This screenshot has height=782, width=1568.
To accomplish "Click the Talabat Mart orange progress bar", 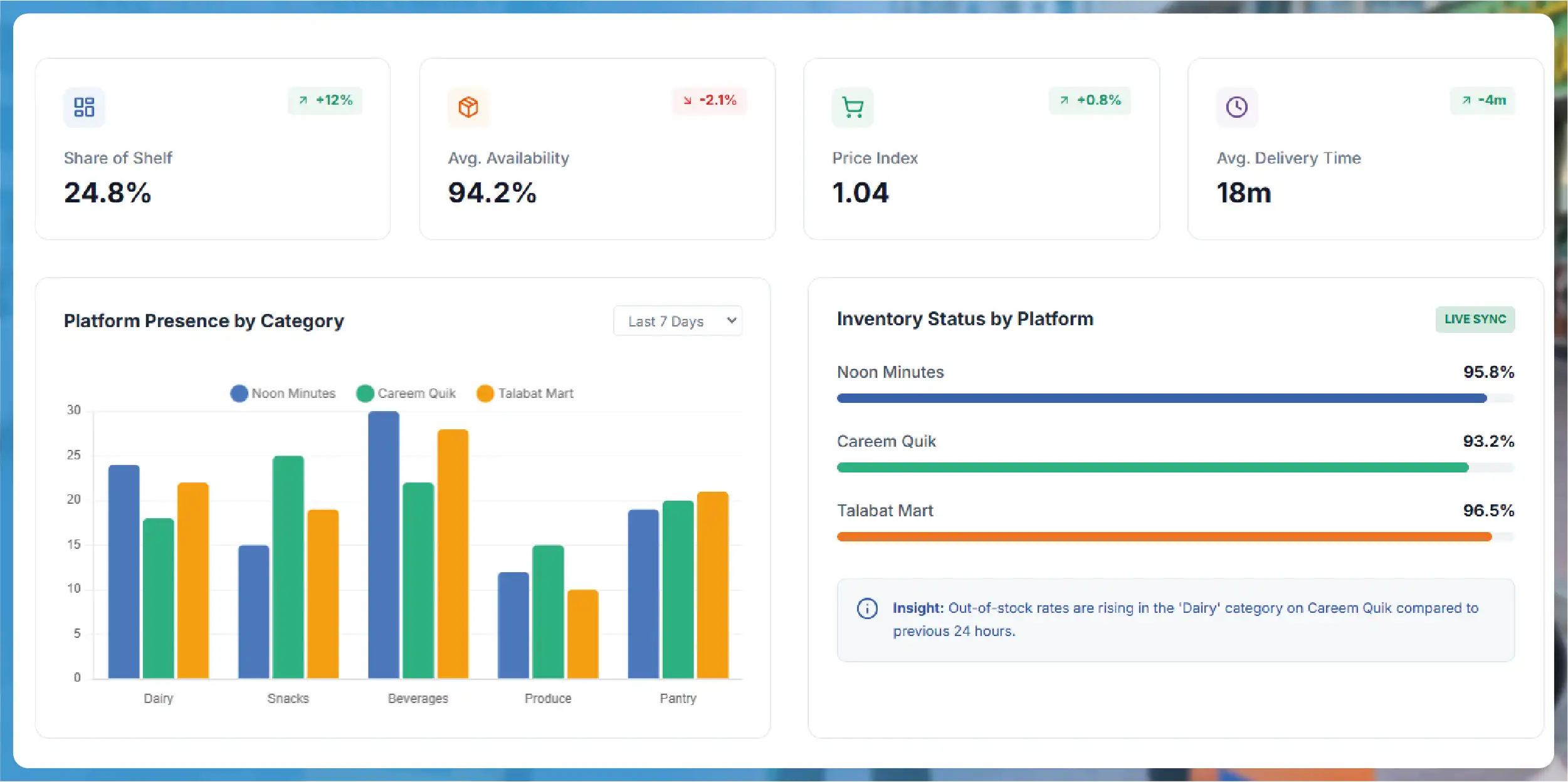I will coord(1164,537).
